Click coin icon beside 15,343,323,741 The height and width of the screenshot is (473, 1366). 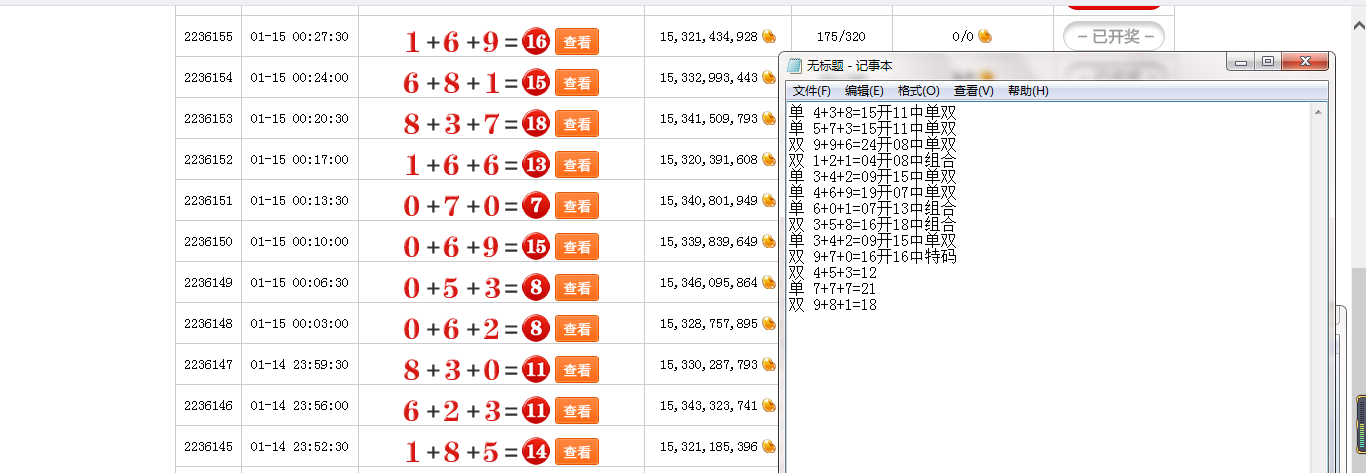[x=769, y=405]
